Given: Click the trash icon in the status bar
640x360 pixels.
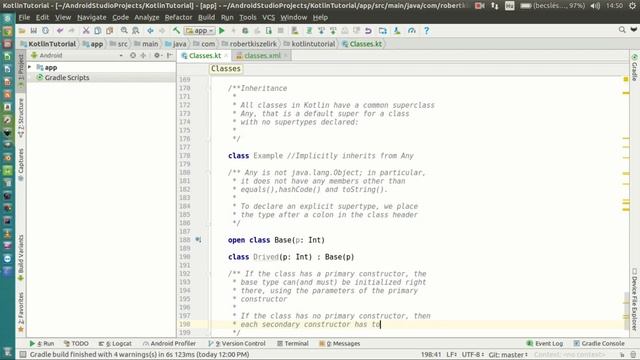Looking at the screenshot, I should tap(633, 355).
